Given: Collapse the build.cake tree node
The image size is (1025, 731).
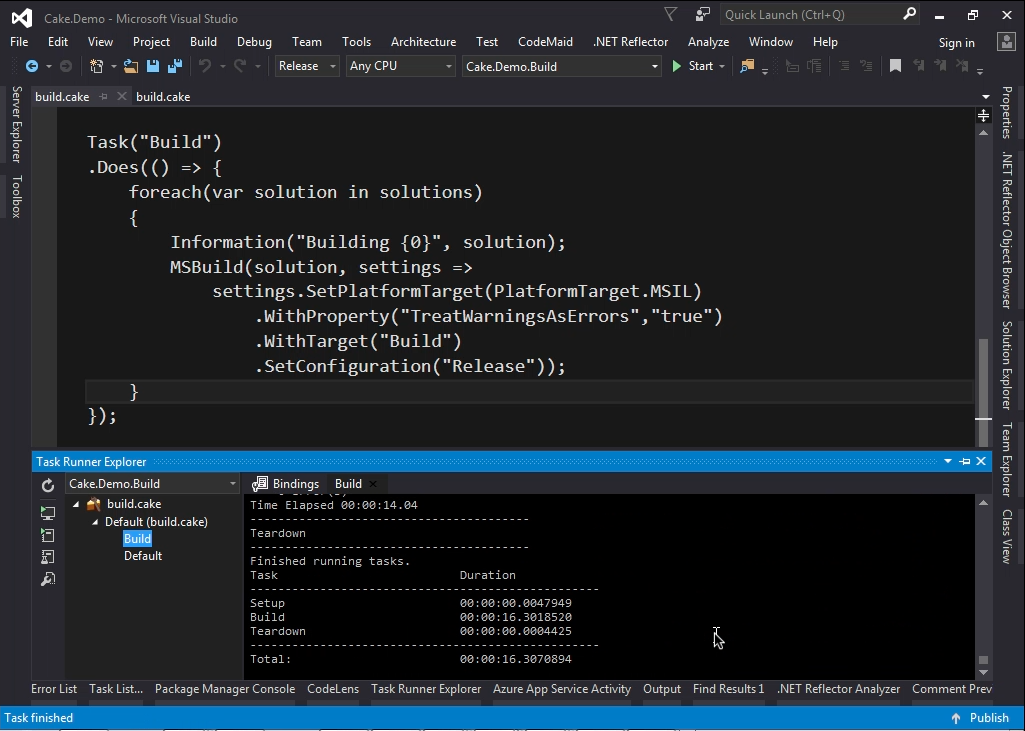Looking at the screenshot, I should 76,504.
